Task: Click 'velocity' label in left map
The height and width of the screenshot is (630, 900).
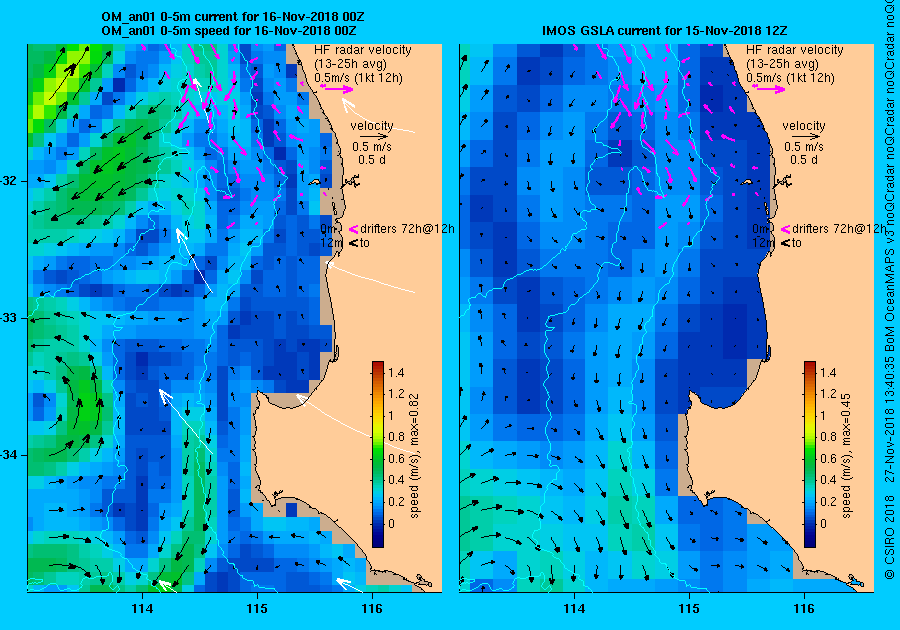Action: (x=372, y=126)
